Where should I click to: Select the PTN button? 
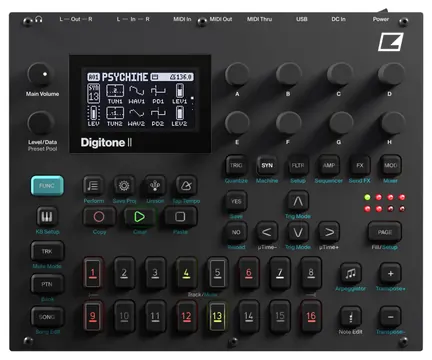pyautogui.click(x=47, y=284)
